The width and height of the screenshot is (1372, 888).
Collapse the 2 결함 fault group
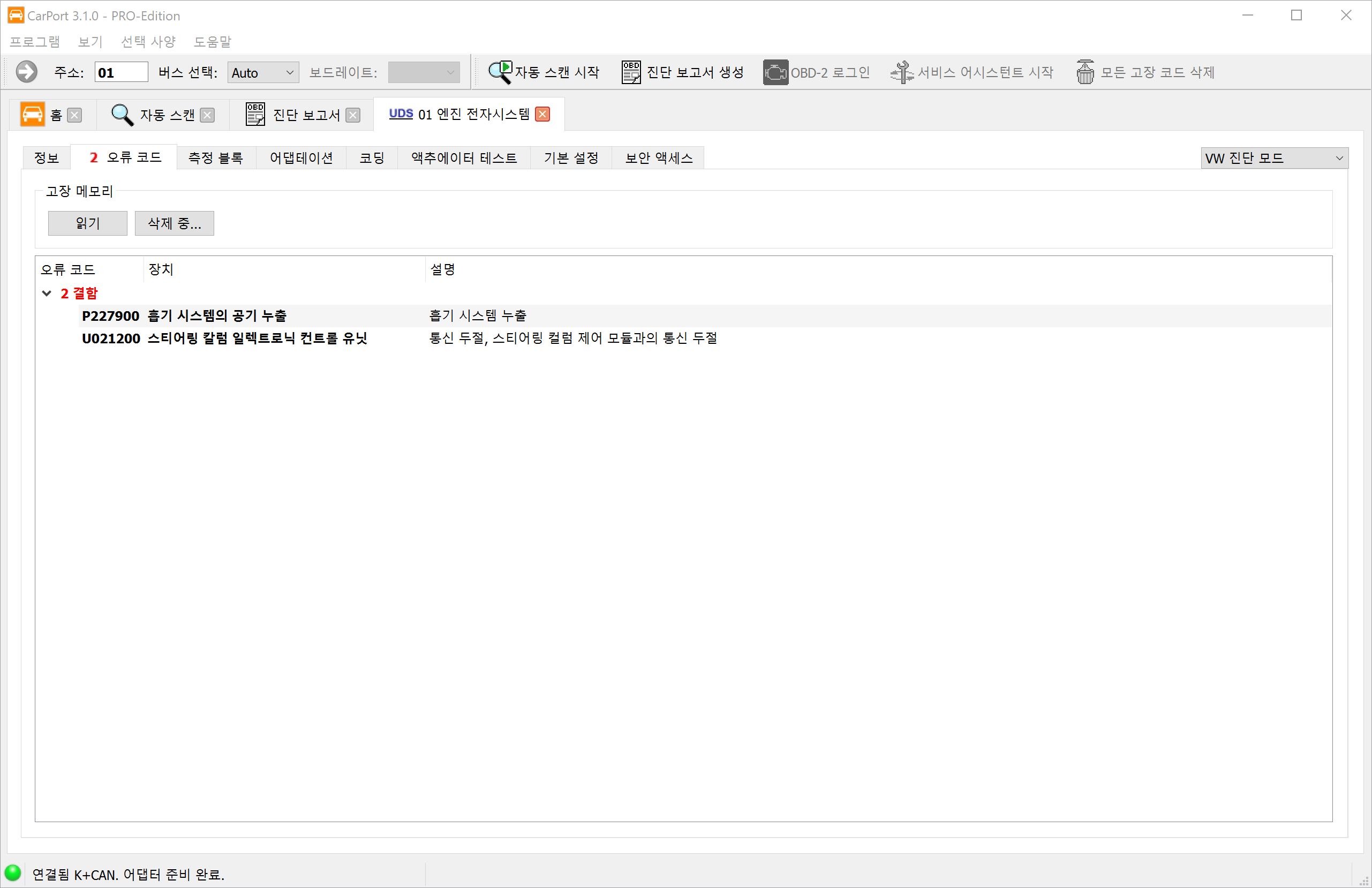(47, 293)
